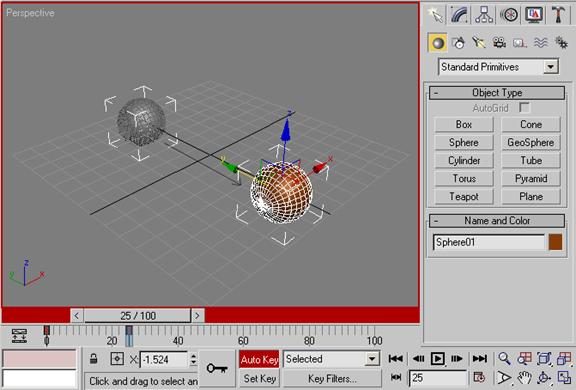Select the Lights category icon
The height and width of the screenshot is (390, 576).
479,43
